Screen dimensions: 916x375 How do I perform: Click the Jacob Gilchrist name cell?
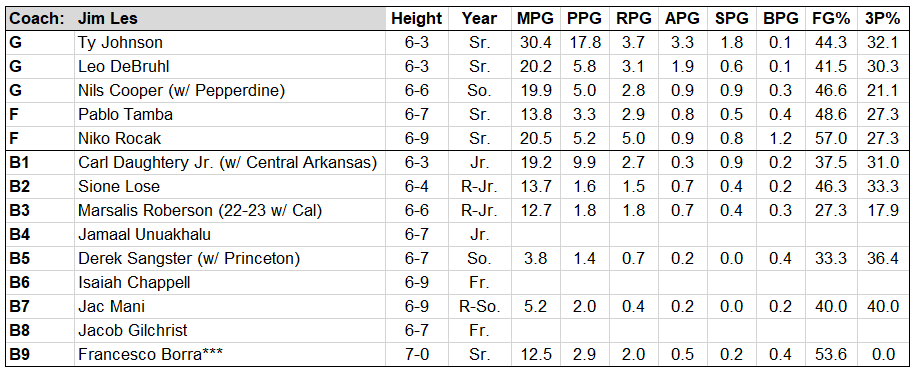pyautogui.click(x=230, y=331)
